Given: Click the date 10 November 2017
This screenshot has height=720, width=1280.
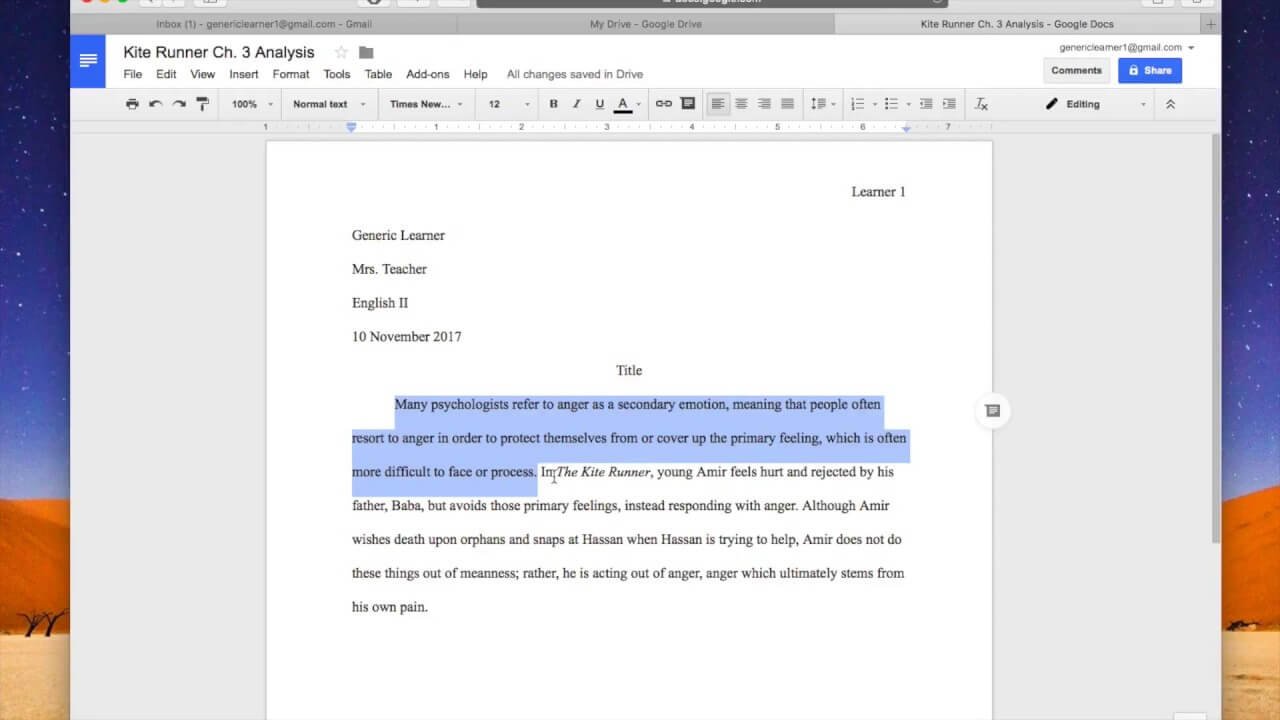Looking at the screenshot, I should pyautogui.click(x=407, y=336).
